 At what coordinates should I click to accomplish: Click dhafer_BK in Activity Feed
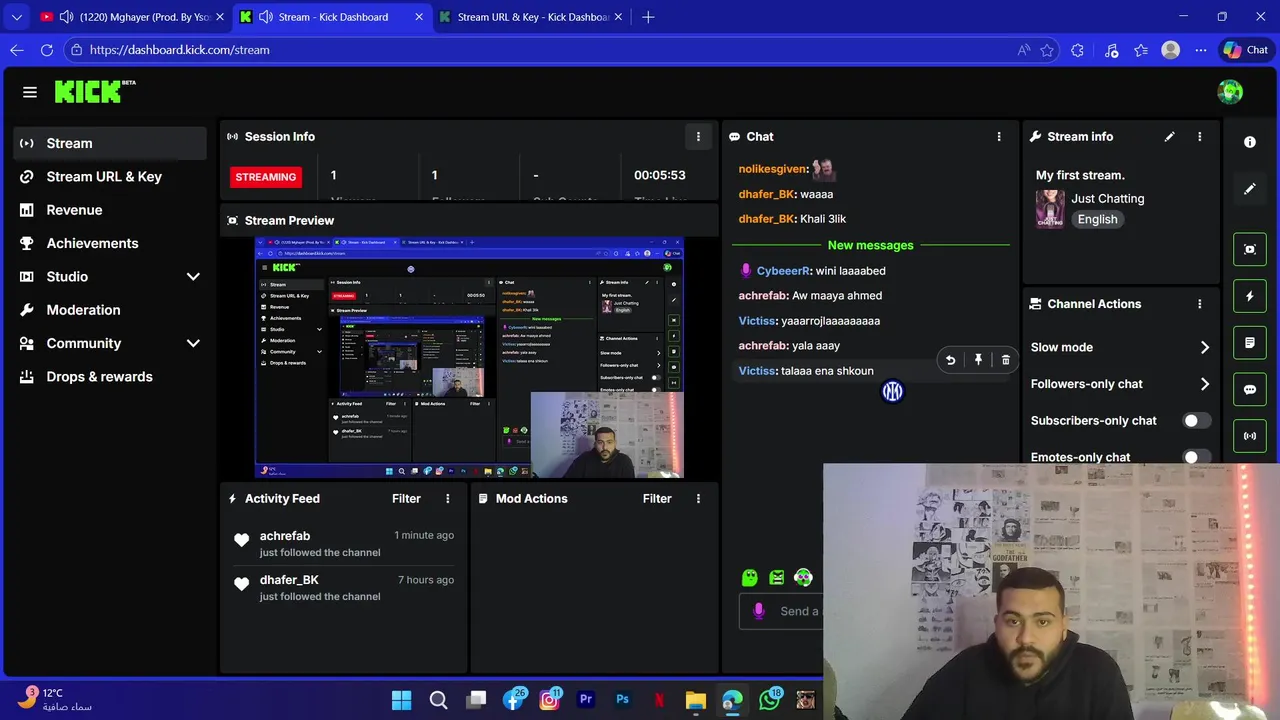click(289, 580)
